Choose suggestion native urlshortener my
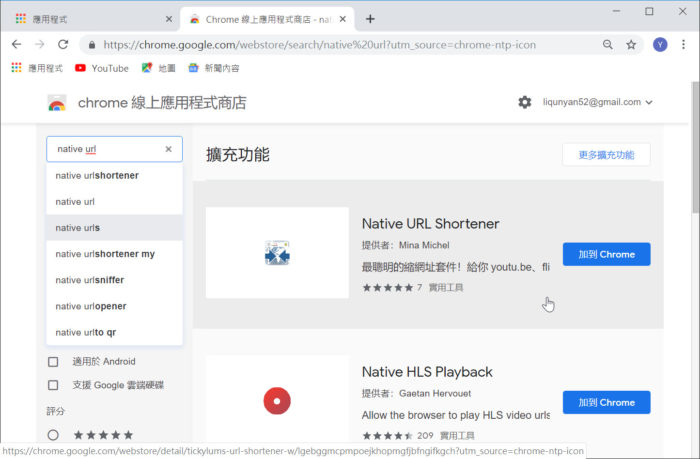Screen dimensions: 700x459 tap(114, 254)
